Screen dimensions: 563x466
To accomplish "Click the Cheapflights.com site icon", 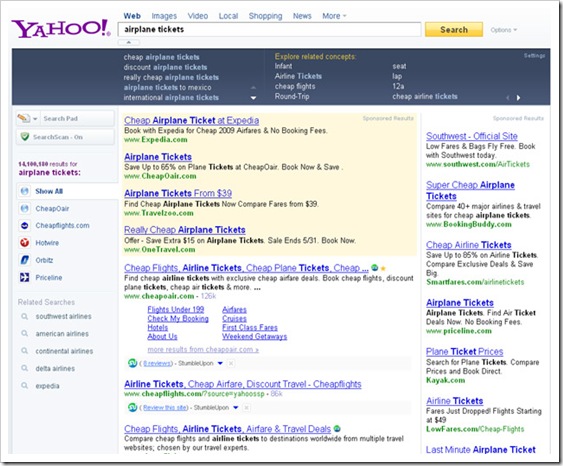I will 24,225.
